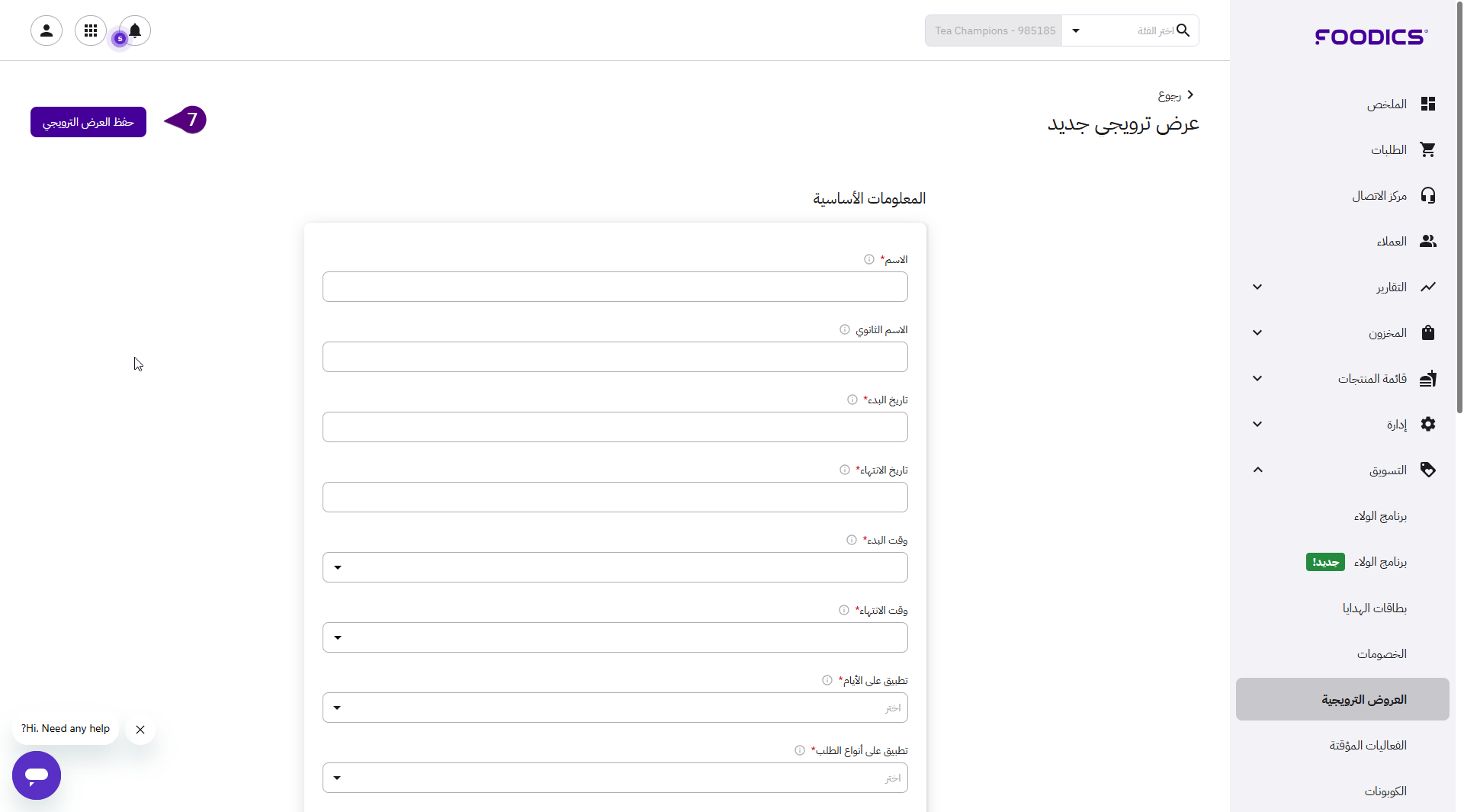Click حفظ العرض الترويجي save button
Screen dimensions: 1464x812
[x=88, y=122]
